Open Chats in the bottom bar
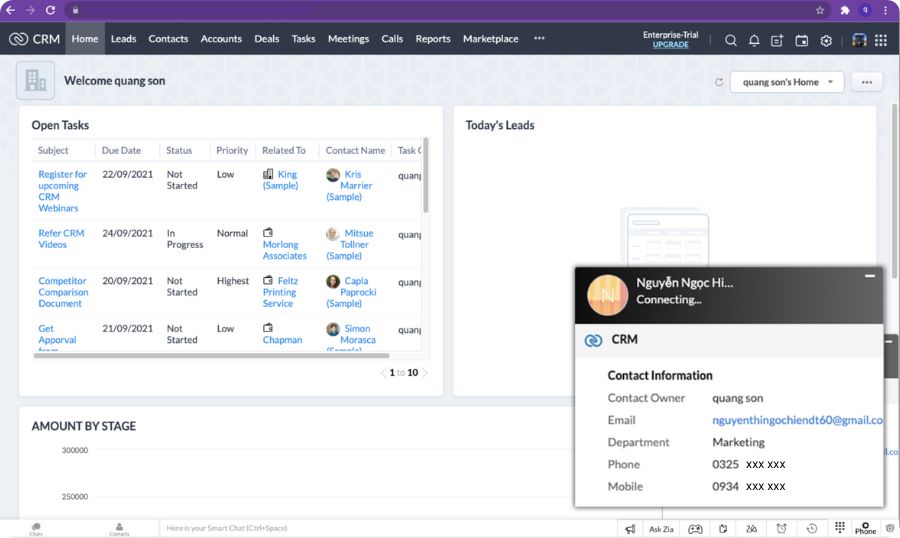Screen dimensions: 900x538 [x=36, y=528]
